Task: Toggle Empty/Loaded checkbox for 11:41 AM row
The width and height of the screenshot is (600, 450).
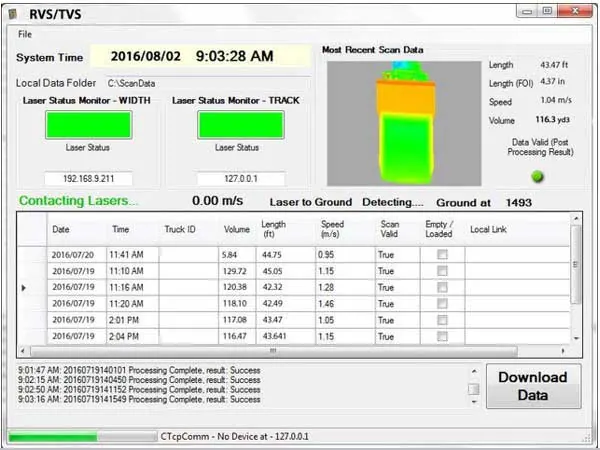Action: click(442, 254)
